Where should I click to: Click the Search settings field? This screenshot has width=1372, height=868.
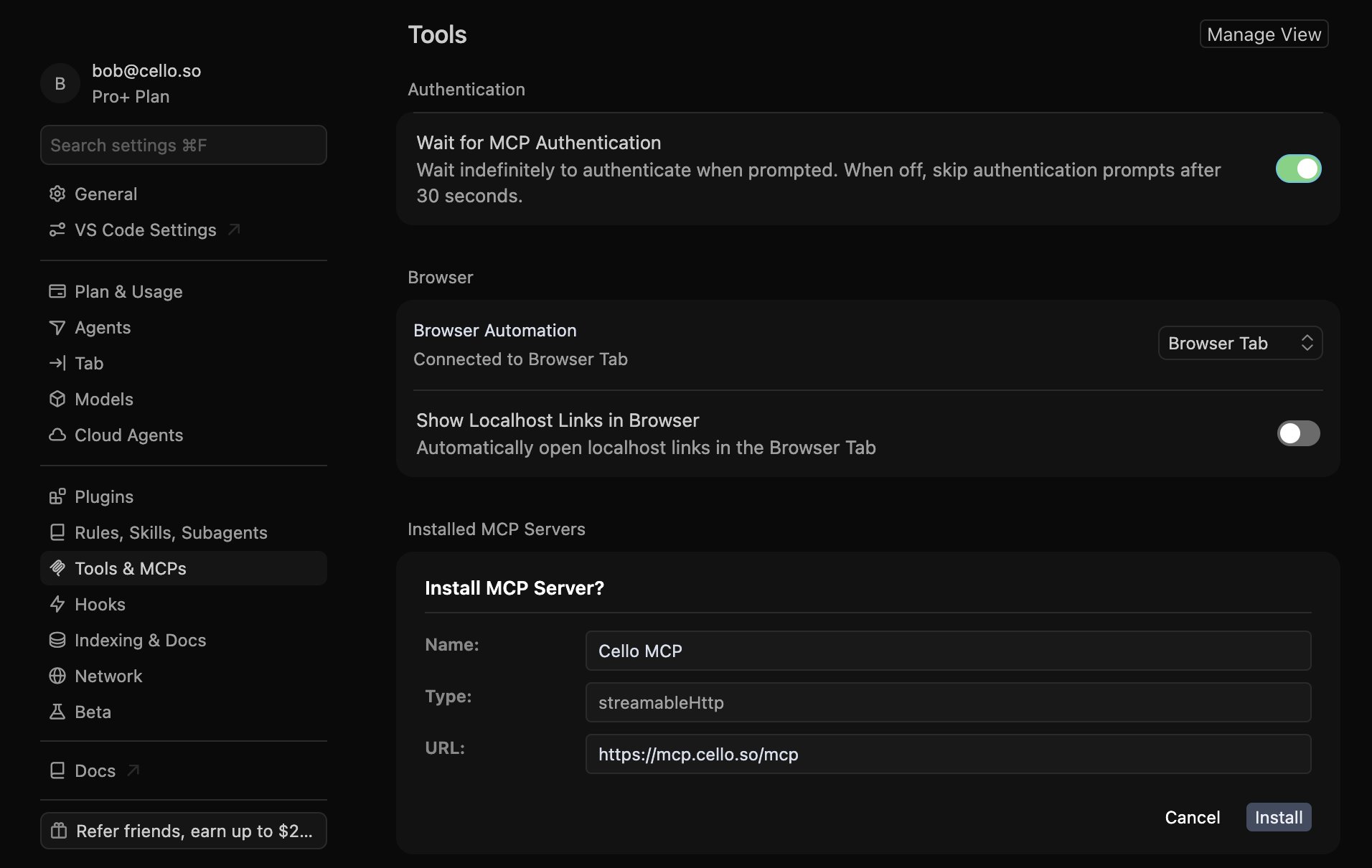pyautogui.click(x=184, y=145)
